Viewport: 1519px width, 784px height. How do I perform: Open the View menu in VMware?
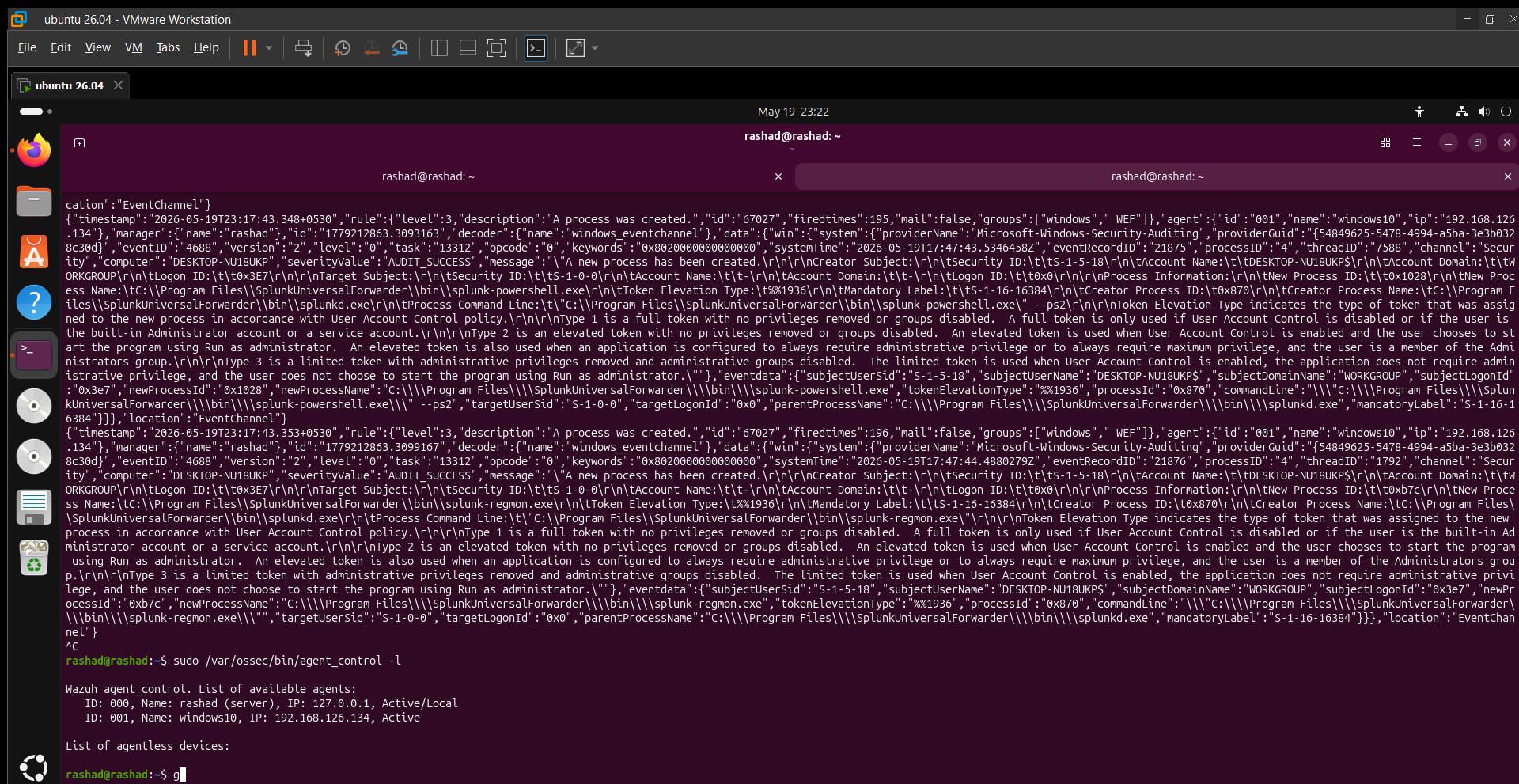click(98, 47)
